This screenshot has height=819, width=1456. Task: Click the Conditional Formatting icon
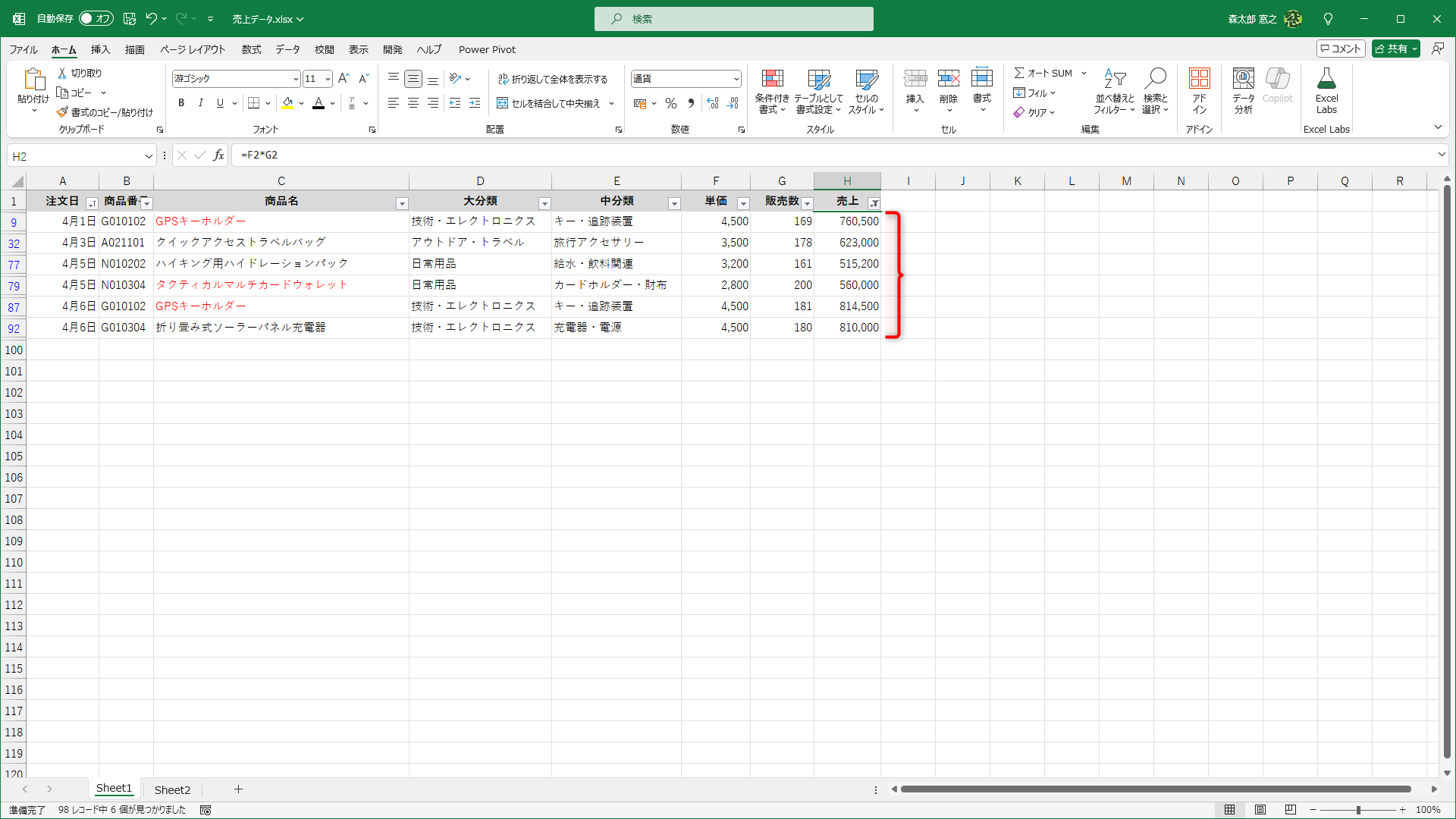pos(772,79)
